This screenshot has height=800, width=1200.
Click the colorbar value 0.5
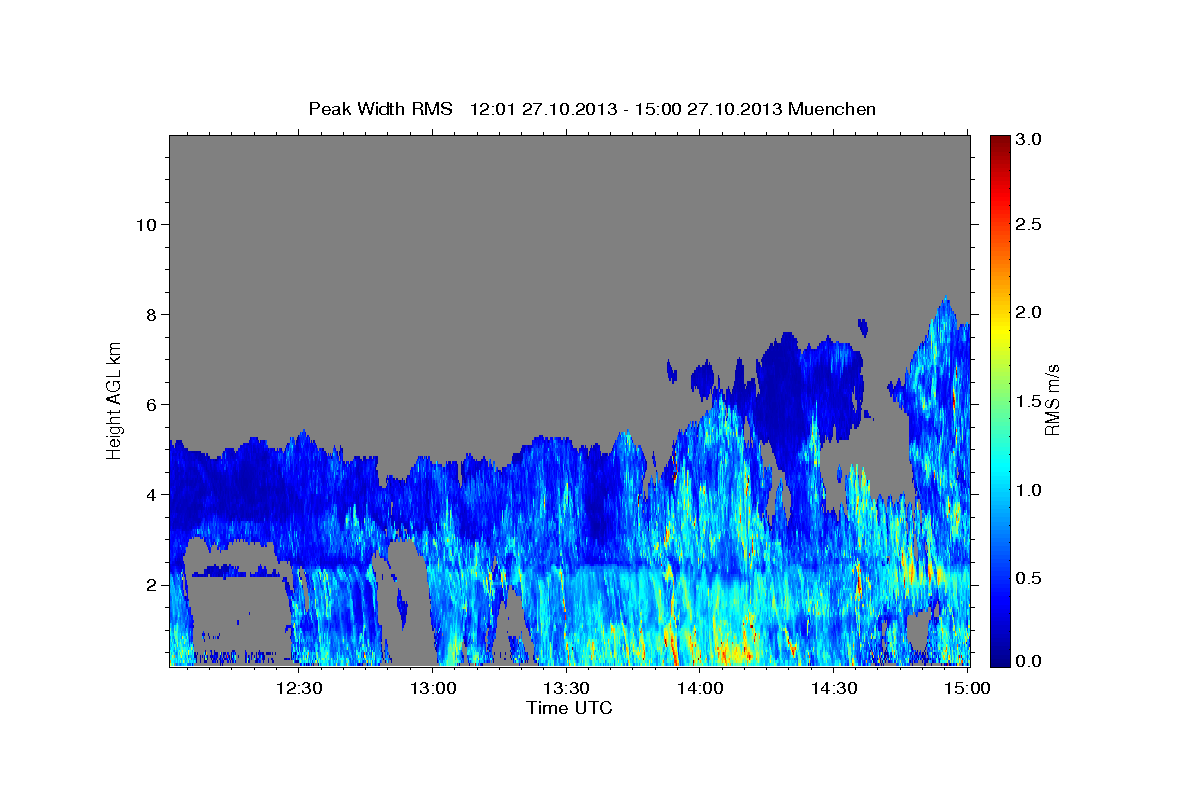tap(1027, 578)
